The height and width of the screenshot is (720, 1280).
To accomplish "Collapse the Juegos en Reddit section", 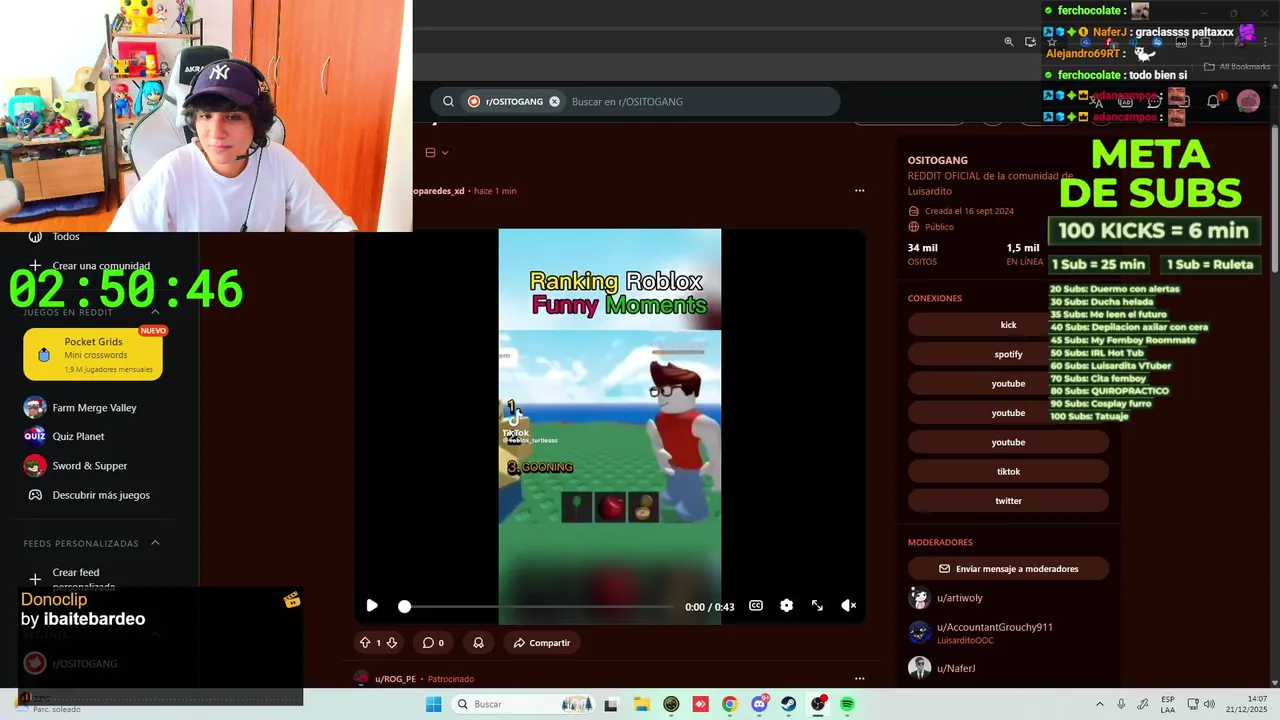I will coord(155,312).
